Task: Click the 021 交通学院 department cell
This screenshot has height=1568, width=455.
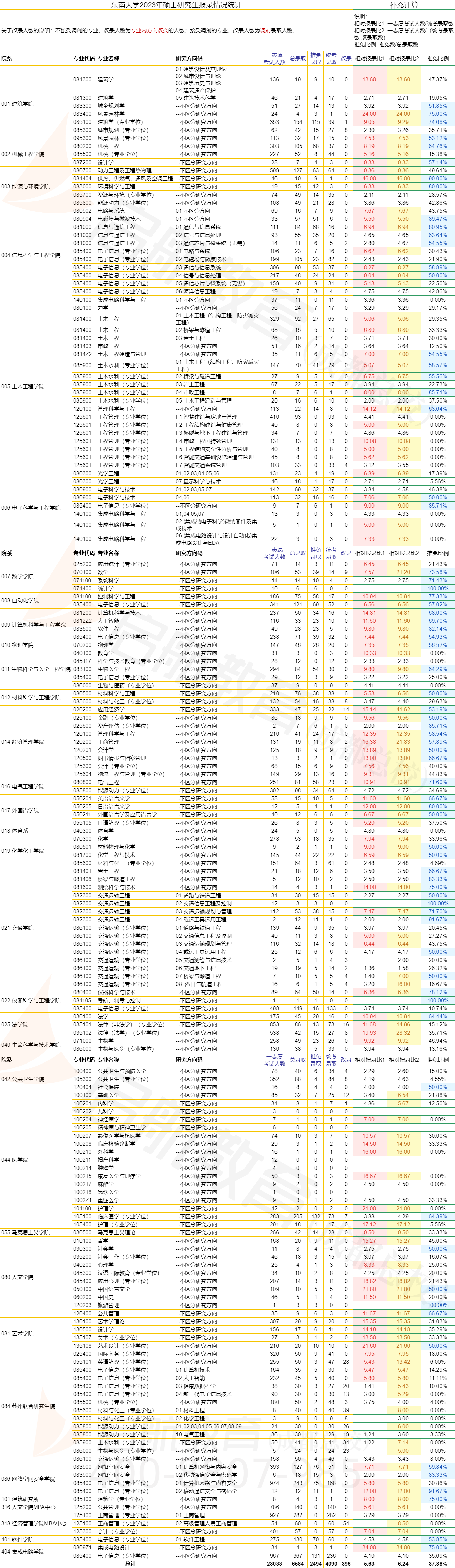Action: (x=18, y=928)
